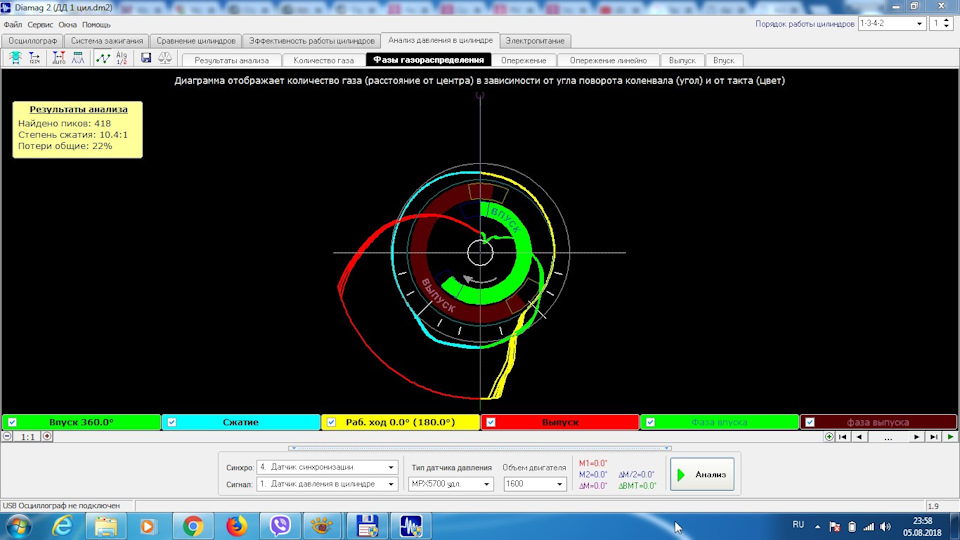Switch to Сравнение цилиндров tab

(196, 41)
